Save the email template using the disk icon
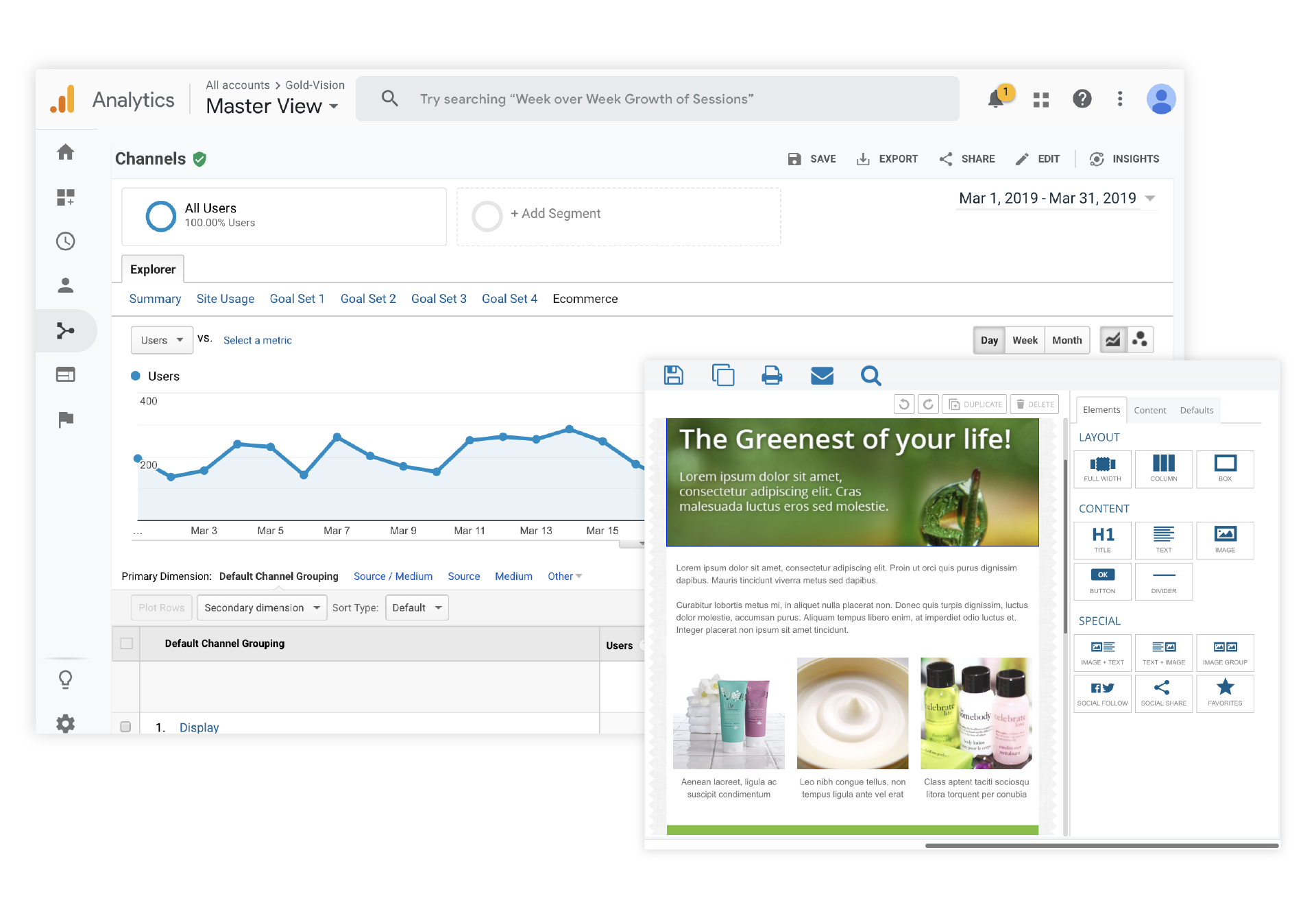This screenshot has height=918, width=1316. 673,376
